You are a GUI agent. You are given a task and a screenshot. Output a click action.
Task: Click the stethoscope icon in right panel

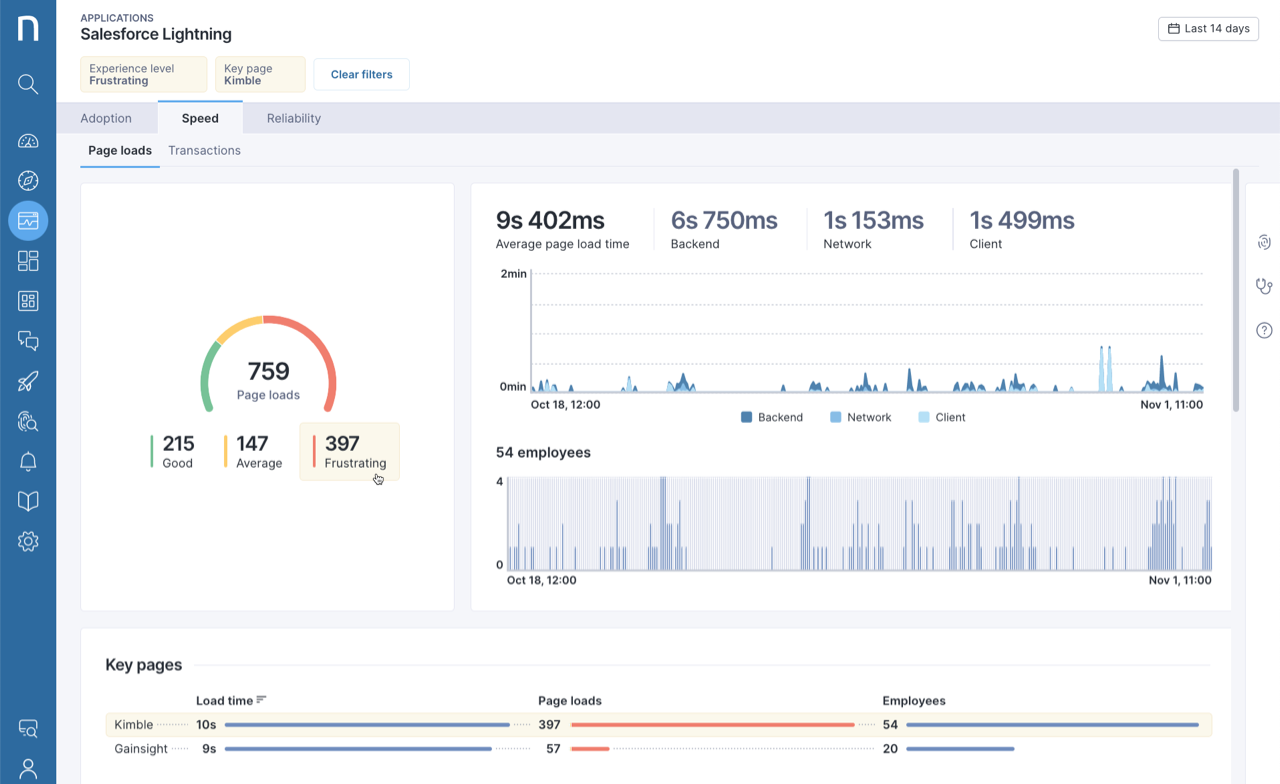[x=1264, y=286]
